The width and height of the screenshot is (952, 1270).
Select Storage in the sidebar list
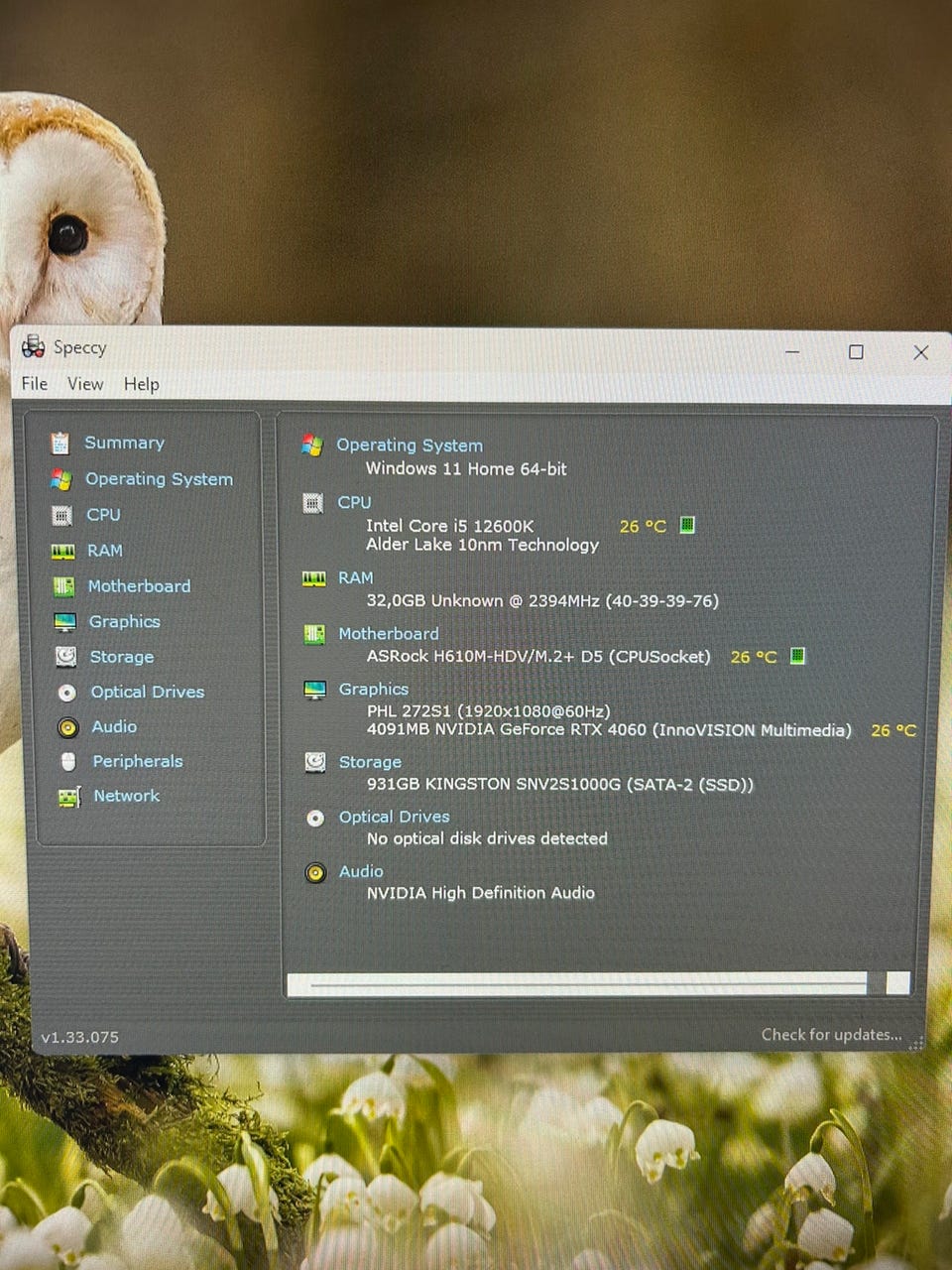[x=122, y=657]
